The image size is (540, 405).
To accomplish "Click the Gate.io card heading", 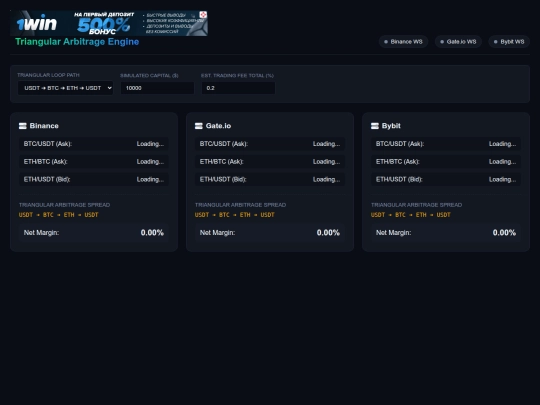I will tap(218, 126).
